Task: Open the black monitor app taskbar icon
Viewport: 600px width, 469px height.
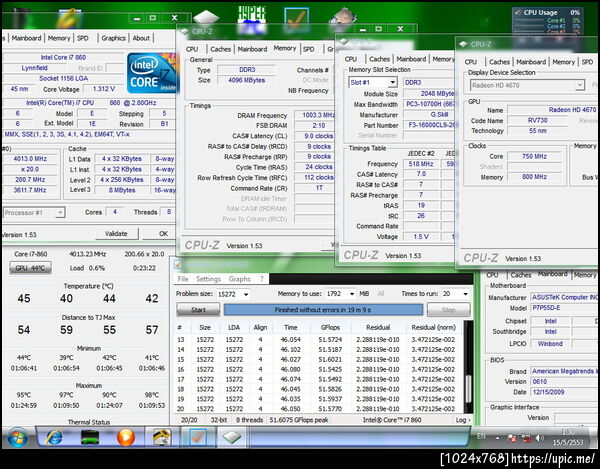Action: pos(90,437)
